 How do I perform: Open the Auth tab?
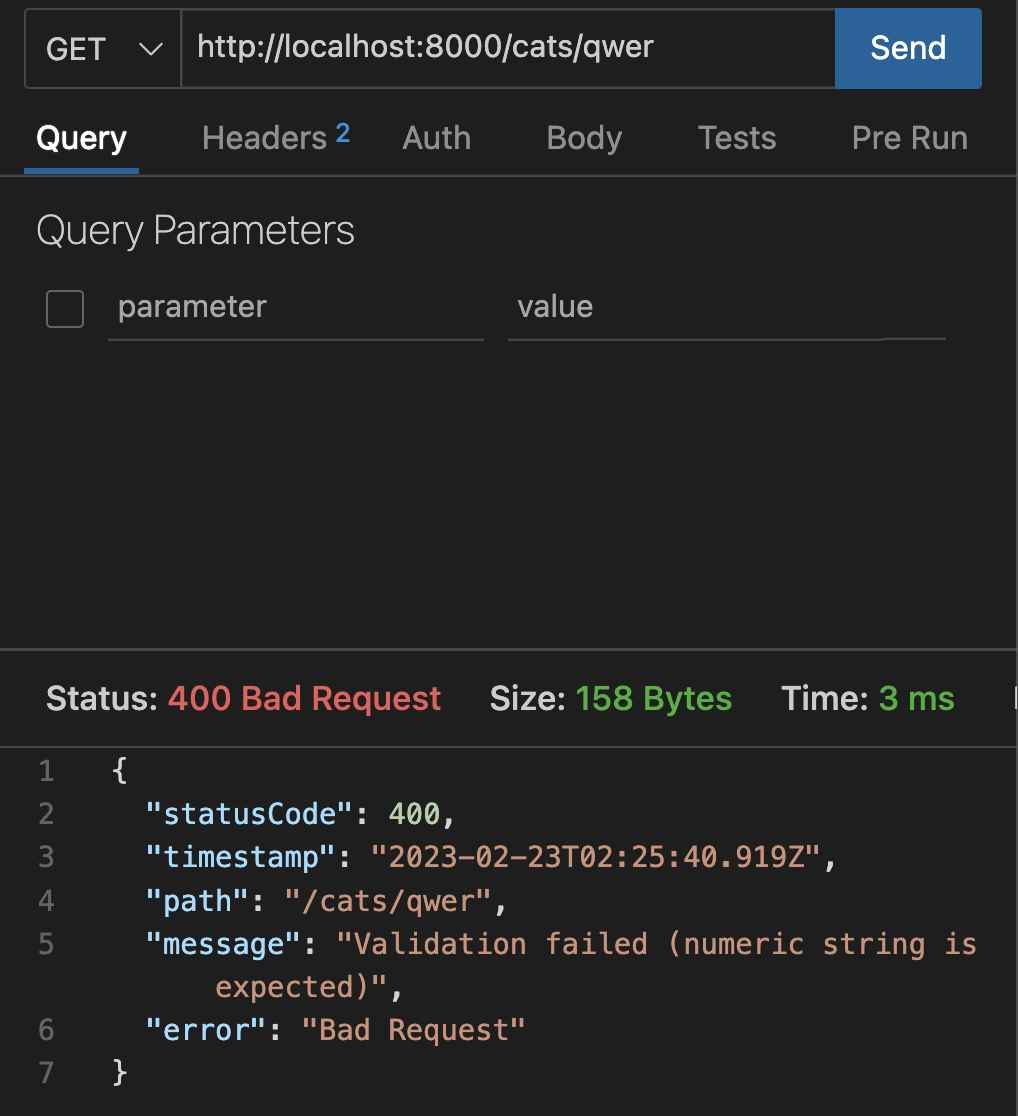point(436,138)
